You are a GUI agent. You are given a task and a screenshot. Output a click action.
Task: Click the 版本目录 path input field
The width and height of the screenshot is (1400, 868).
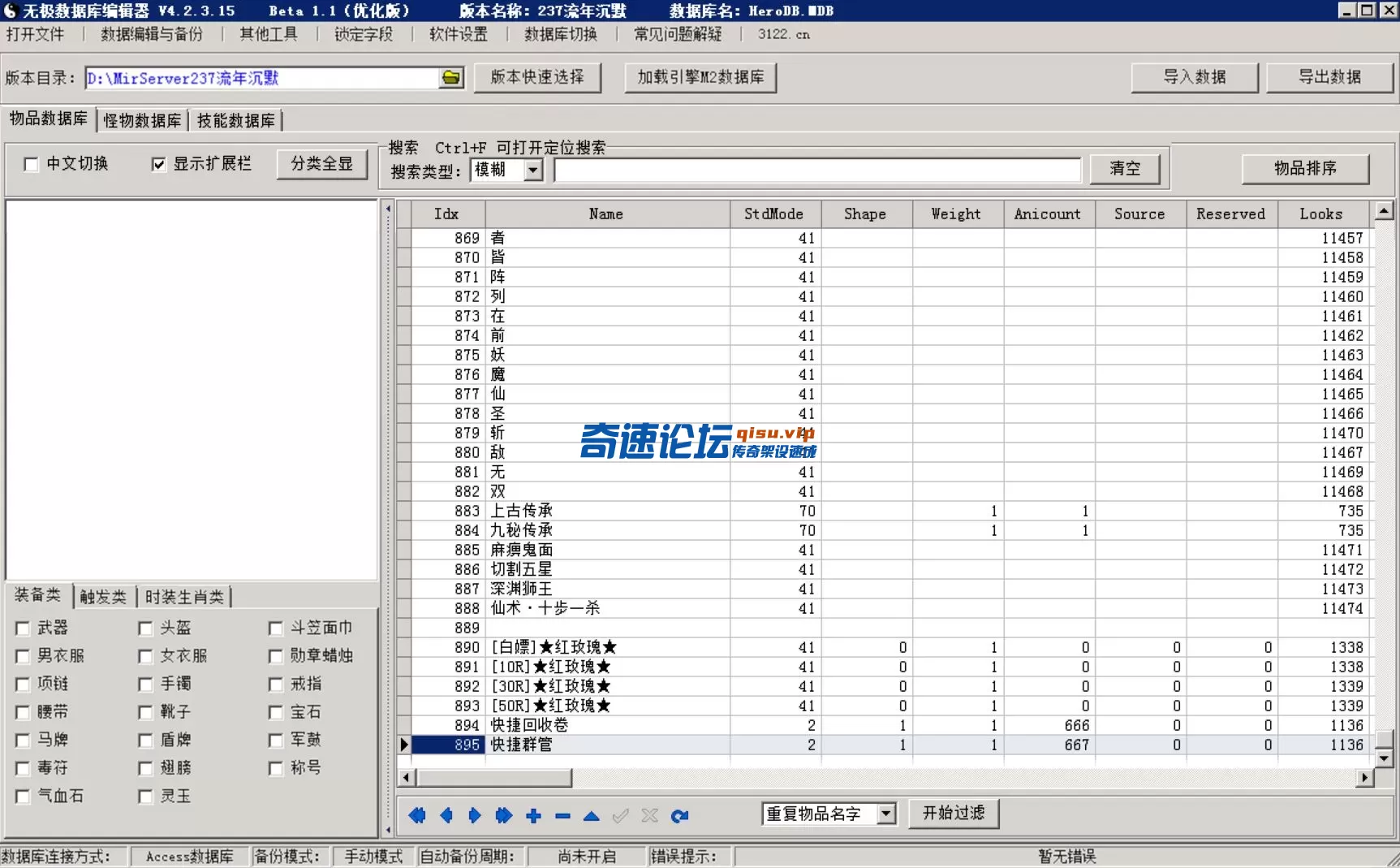[x=262, y=78]
